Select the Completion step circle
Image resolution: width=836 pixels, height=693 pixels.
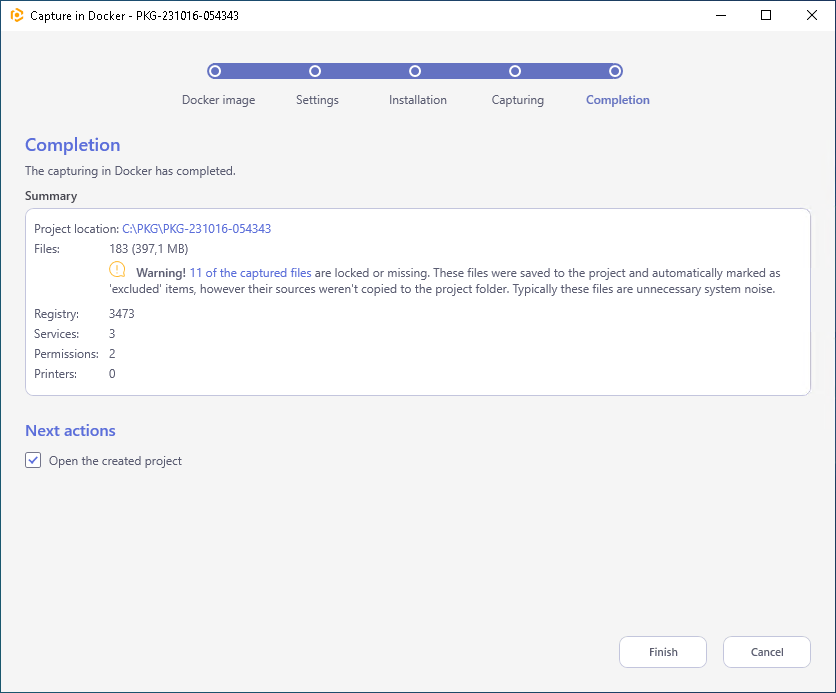tap(615, 71)
